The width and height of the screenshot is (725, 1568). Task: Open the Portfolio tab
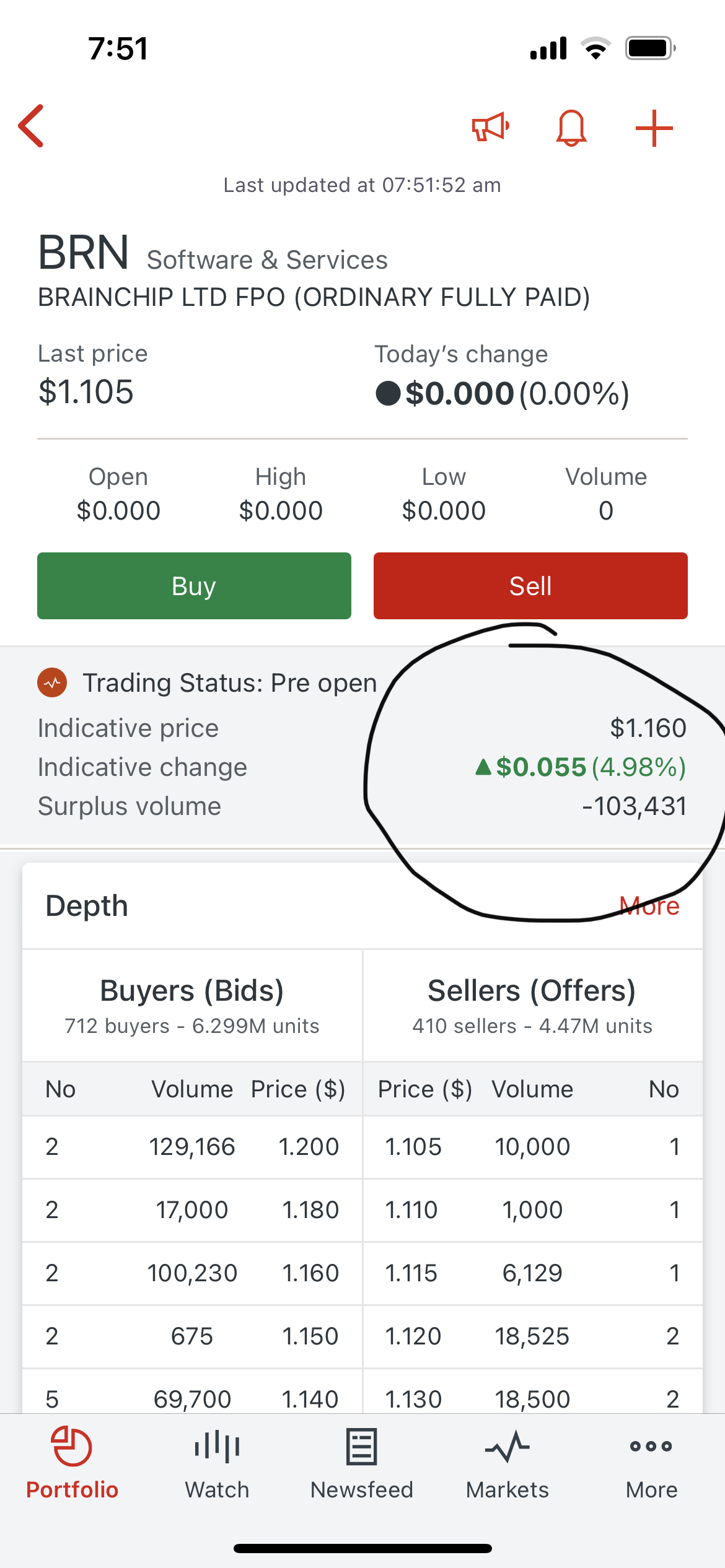(72, 1463)
